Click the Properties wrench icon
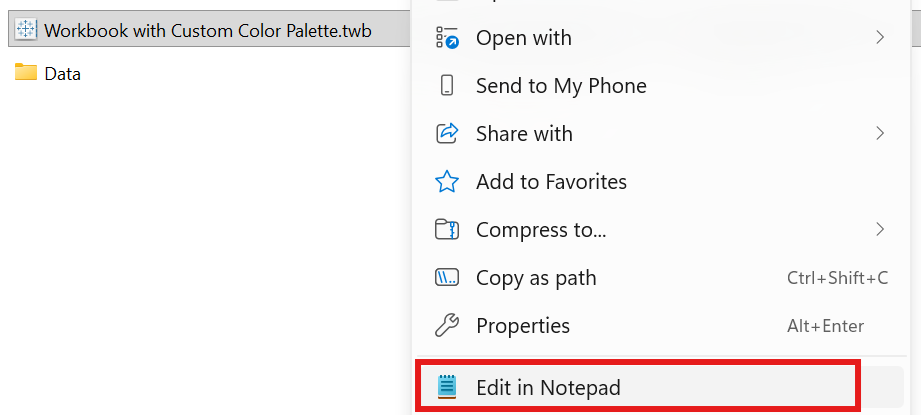The width and height of the screenshot is (921, 415). 447,326
